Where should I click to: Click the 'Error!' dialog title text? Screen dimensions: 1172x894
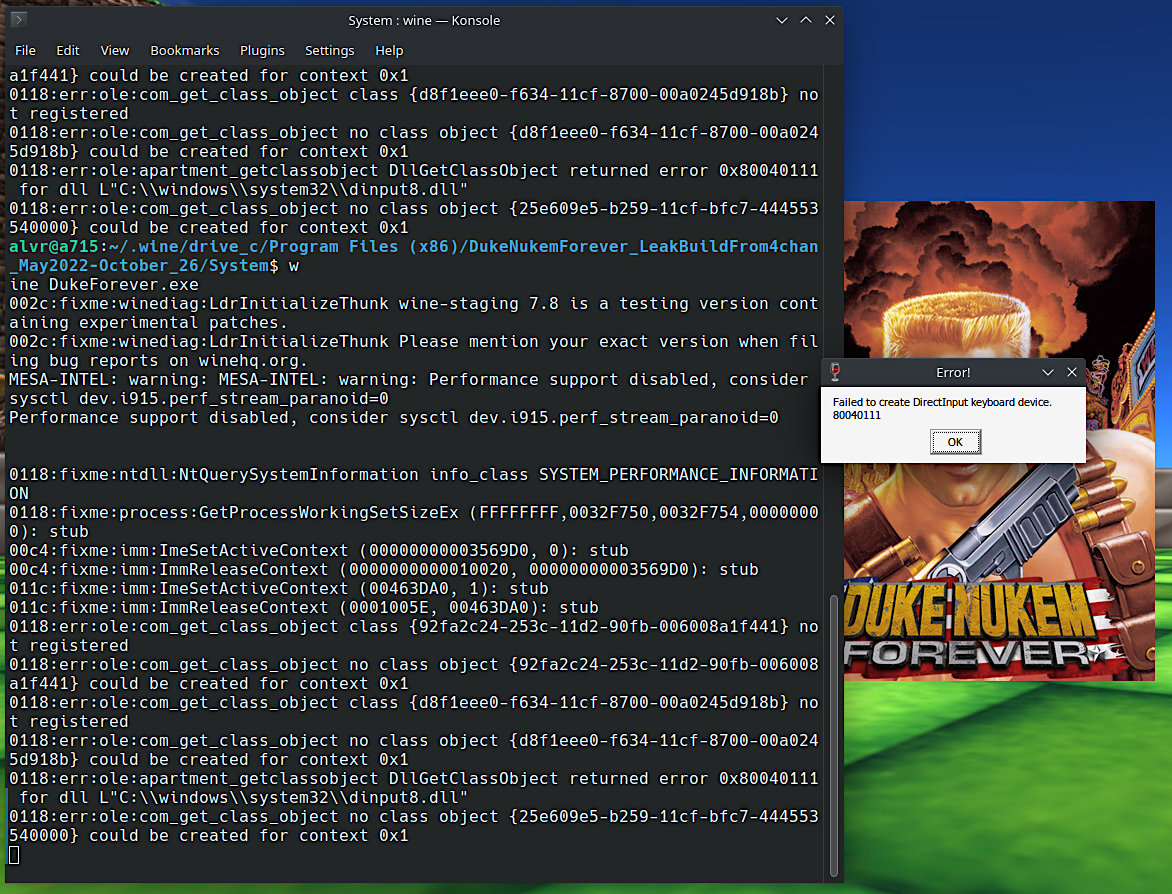tap(953, 372)
